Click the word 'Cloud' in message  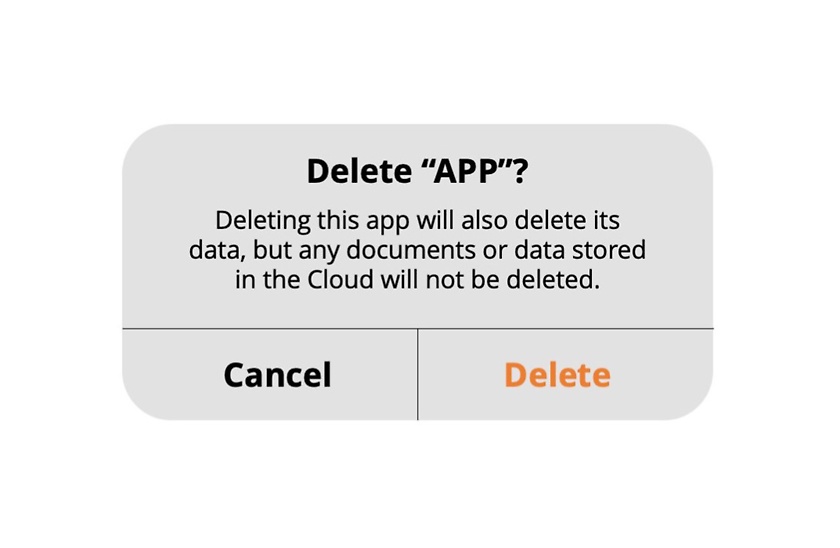coord(340,280)
